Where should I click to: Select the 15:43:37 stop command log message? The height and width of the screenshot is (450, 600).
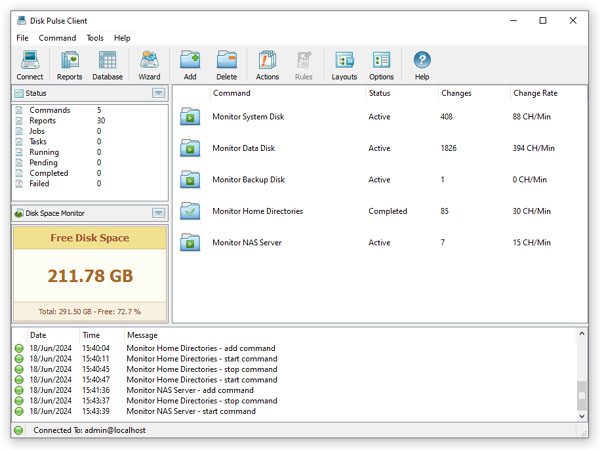point(202,401)
